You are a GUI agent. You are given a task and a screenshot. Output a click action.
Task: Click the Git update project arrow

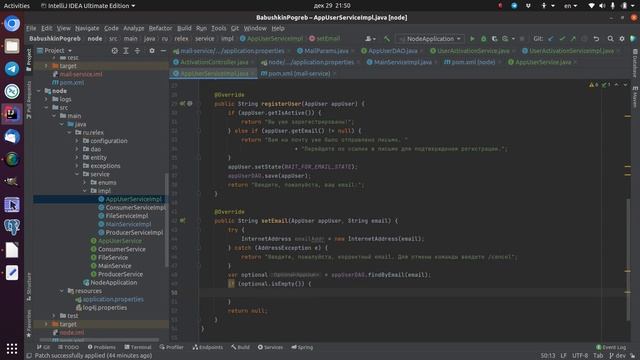pyautogui.click(x=551, y=39)
